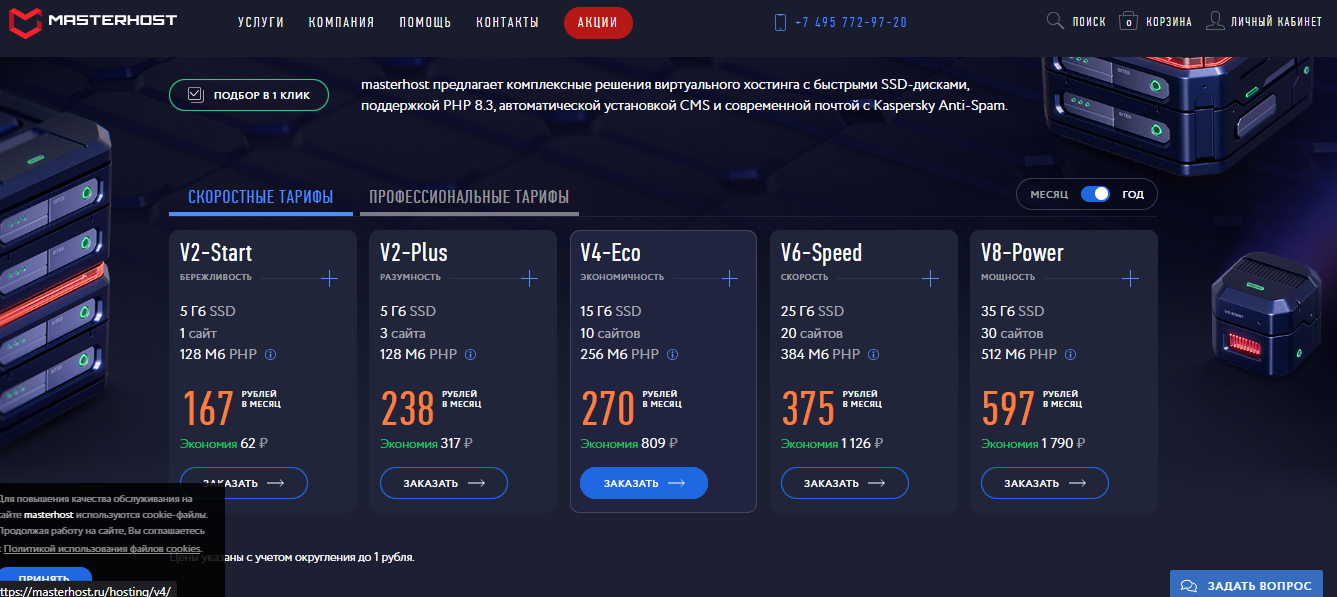The image size is (1337, 597).
Task: Click info icon next to V6-Speed PHP memory
Action: 874,354
